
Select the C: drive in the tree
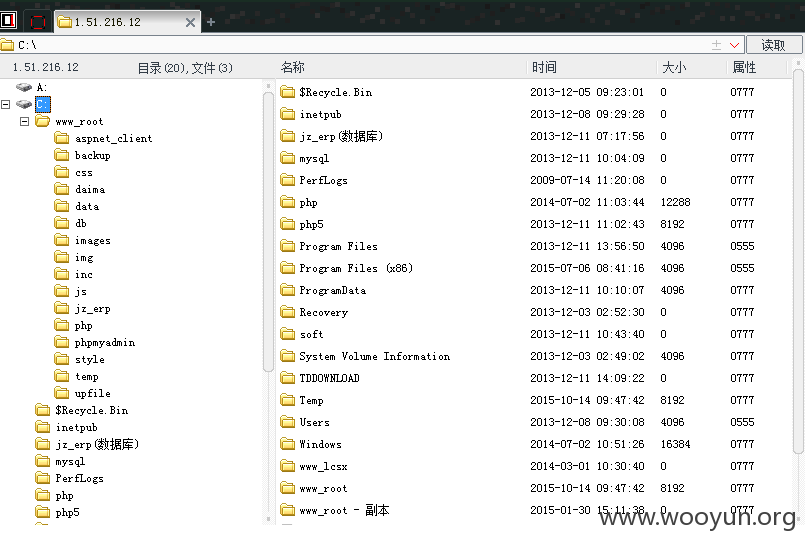43,104
